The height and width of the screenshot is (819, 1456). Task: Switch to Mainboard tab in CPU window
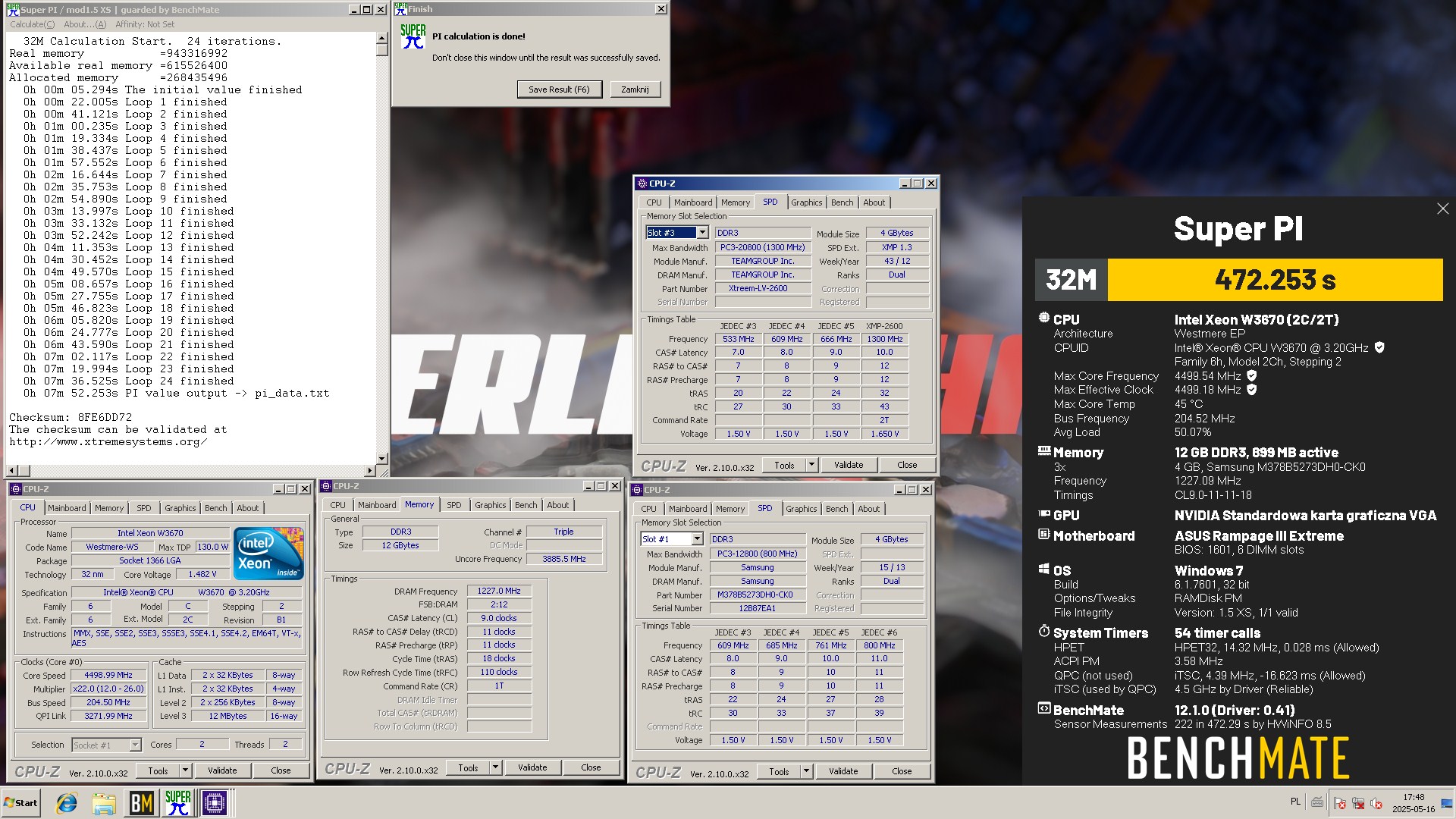(x=67, y=508)
